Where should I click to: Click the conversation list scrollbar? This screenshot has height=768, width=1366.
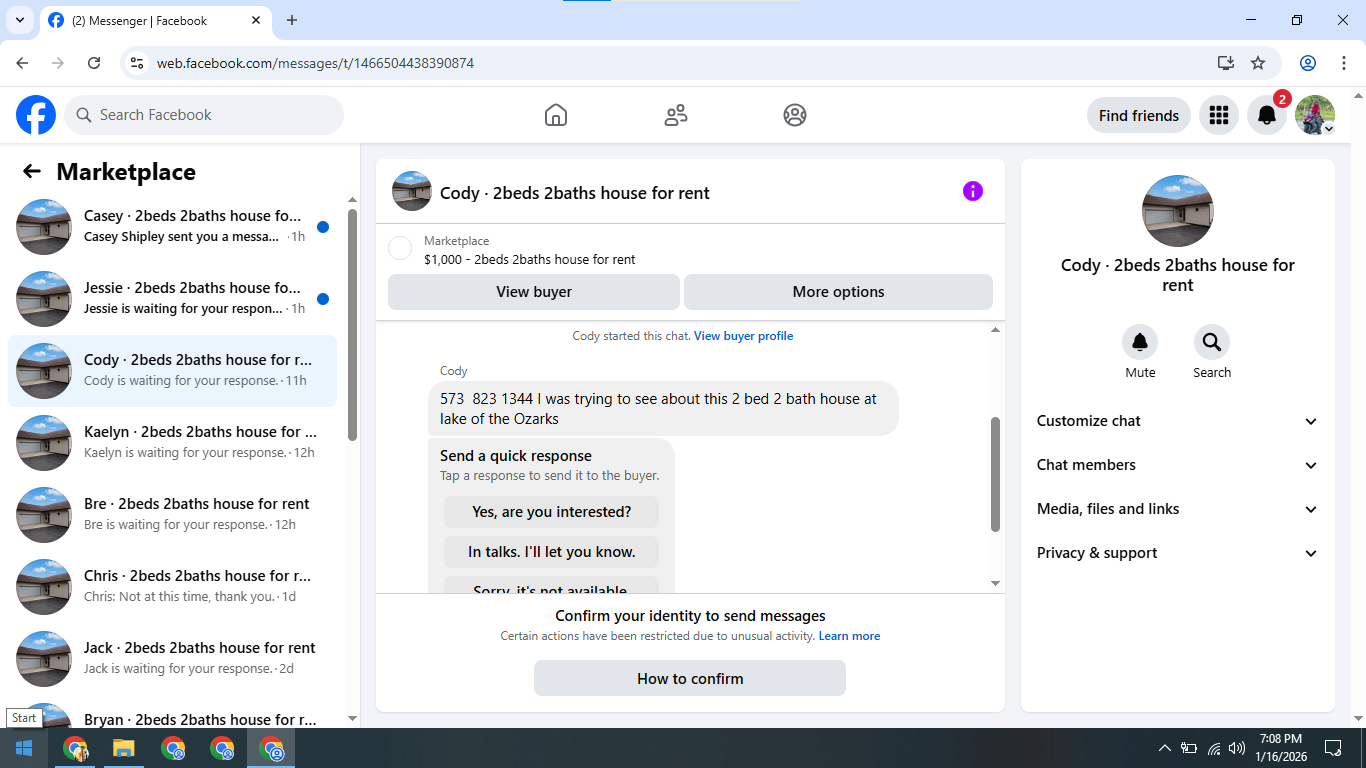[352, 325]
